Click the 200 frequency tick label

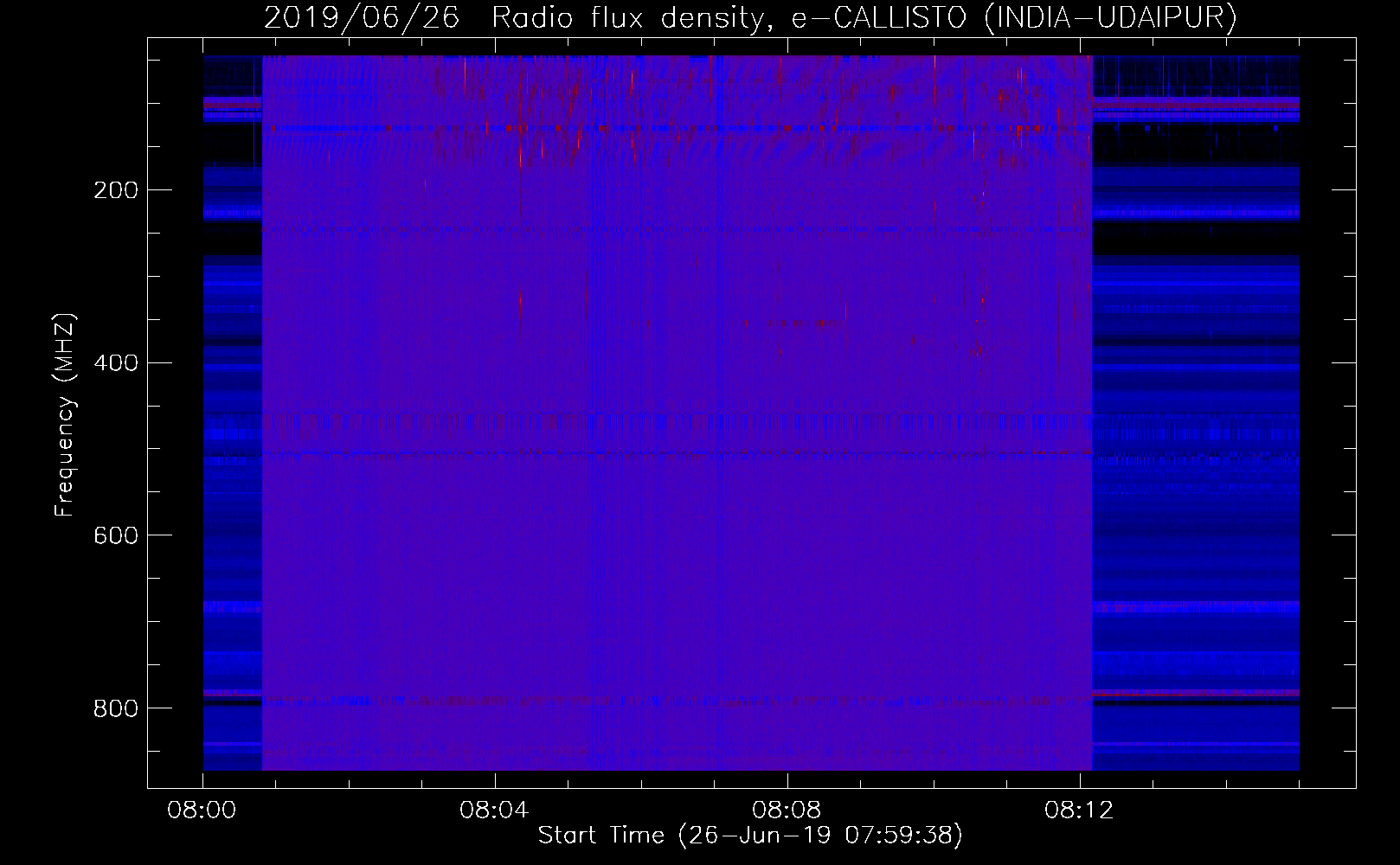pyautogui.click(x=116, y=190)
